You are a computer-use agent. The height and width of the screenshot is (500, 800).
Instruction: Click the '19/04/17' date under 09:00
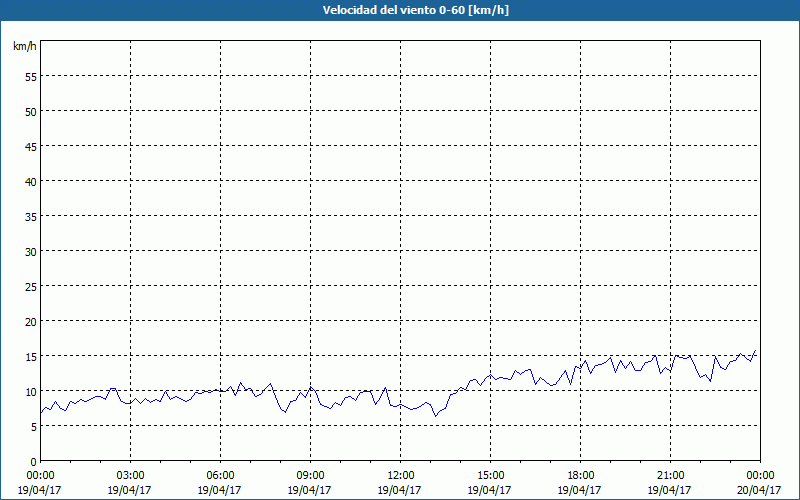[x=309, y=490]
